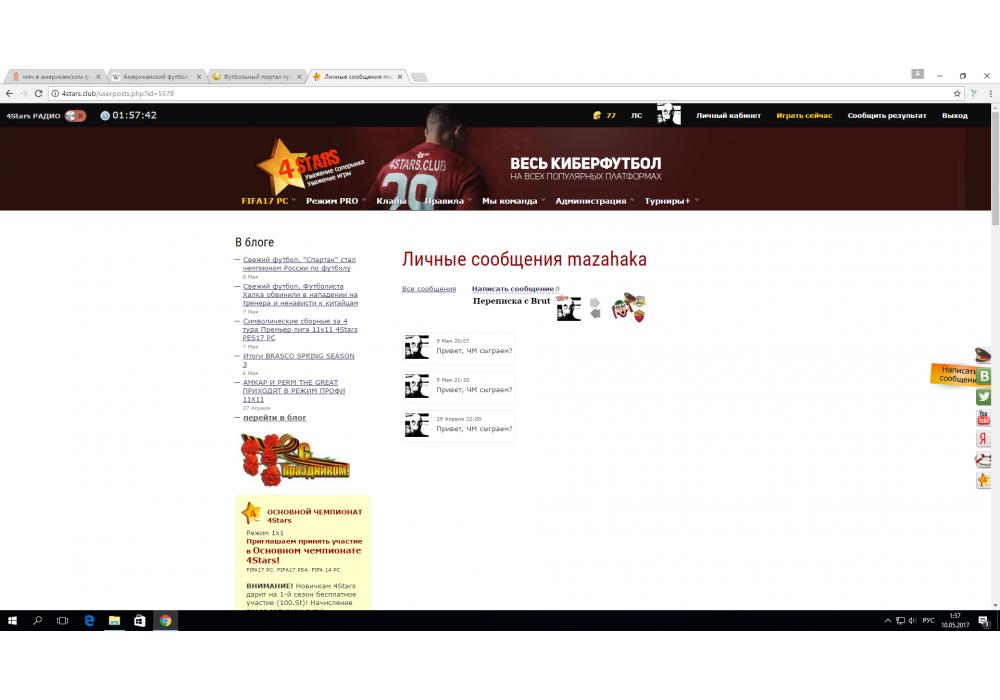This screenshot has height=700, width=1000.
Task: Open АМКАР и PERM THE GREAT post
Action: (293, 391)
